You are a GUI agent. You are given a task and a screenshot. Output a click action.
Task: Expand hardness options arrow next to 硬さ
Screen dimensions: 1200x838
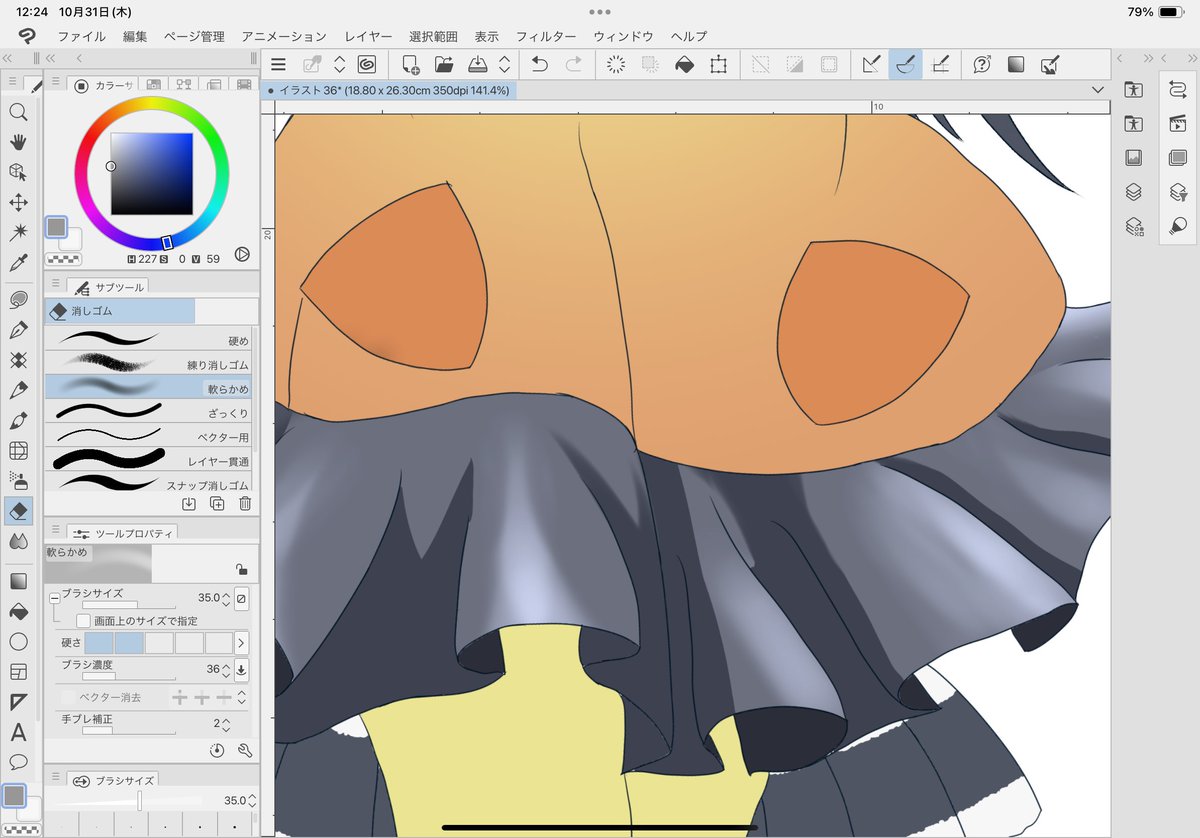[x=241, y=643]
